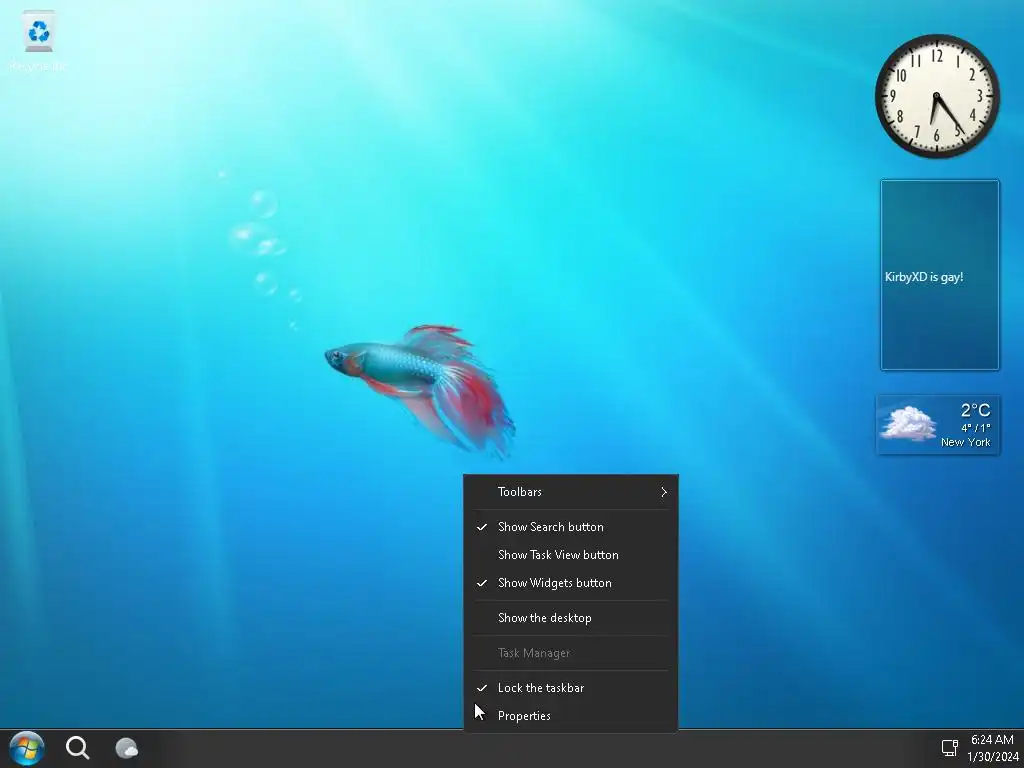The image size is (1024, 768).
Task: Click the 6:24 AM taskbar clock
Action: [992, 739]
